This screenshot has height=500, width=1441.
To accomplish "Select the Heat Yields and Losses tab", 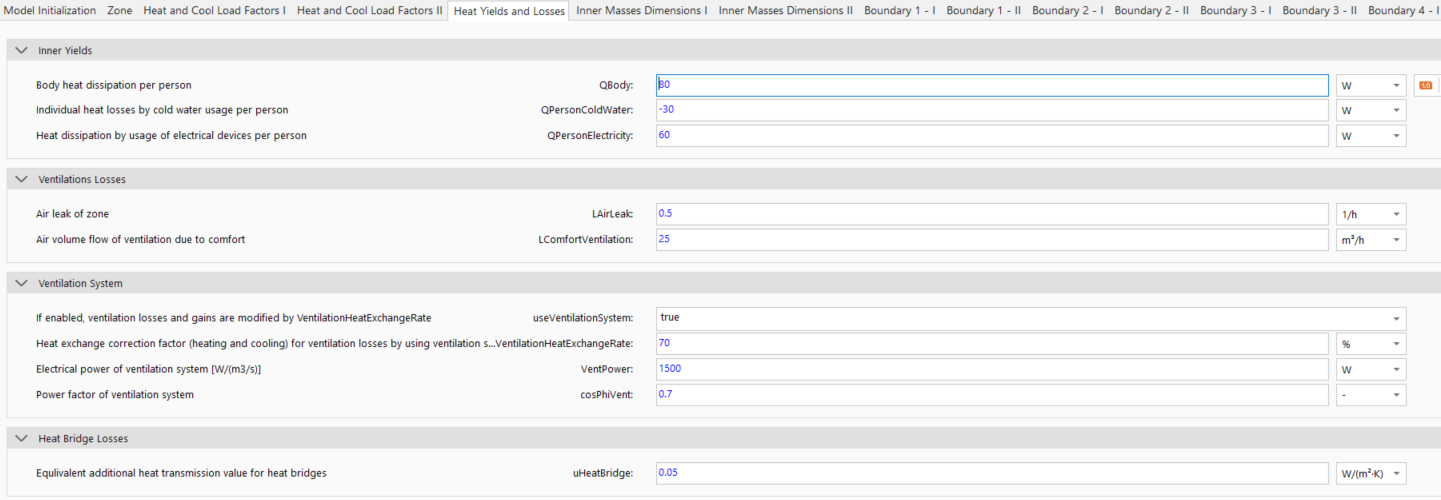I will [x=509, y=11].
